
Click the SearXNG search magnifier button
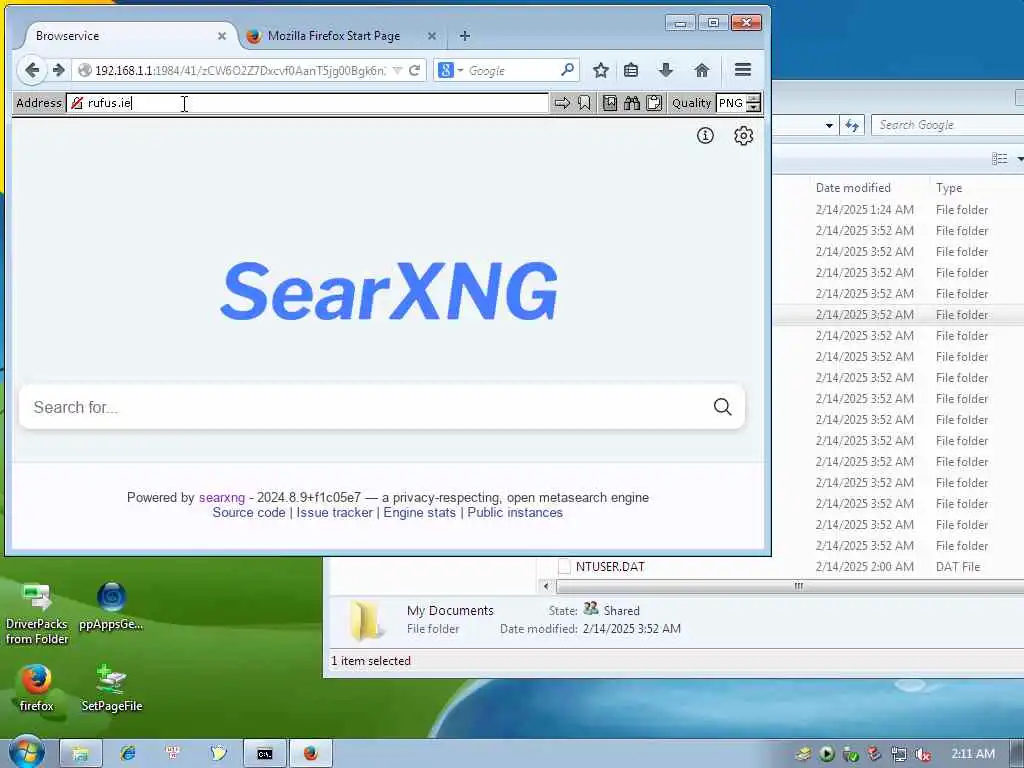coord(722,406)
